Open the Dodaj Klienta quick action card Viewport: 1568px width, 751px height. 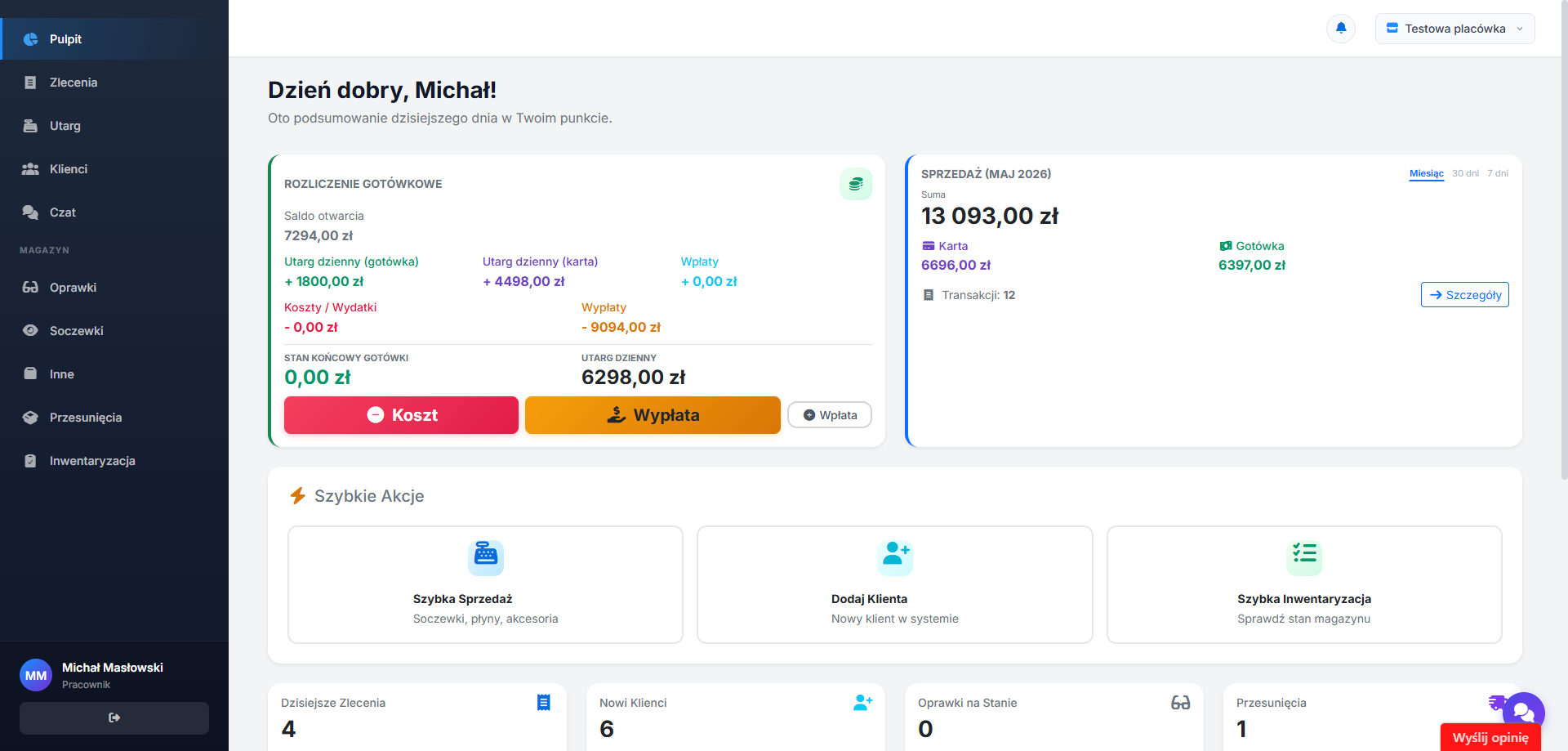point(895,584)
